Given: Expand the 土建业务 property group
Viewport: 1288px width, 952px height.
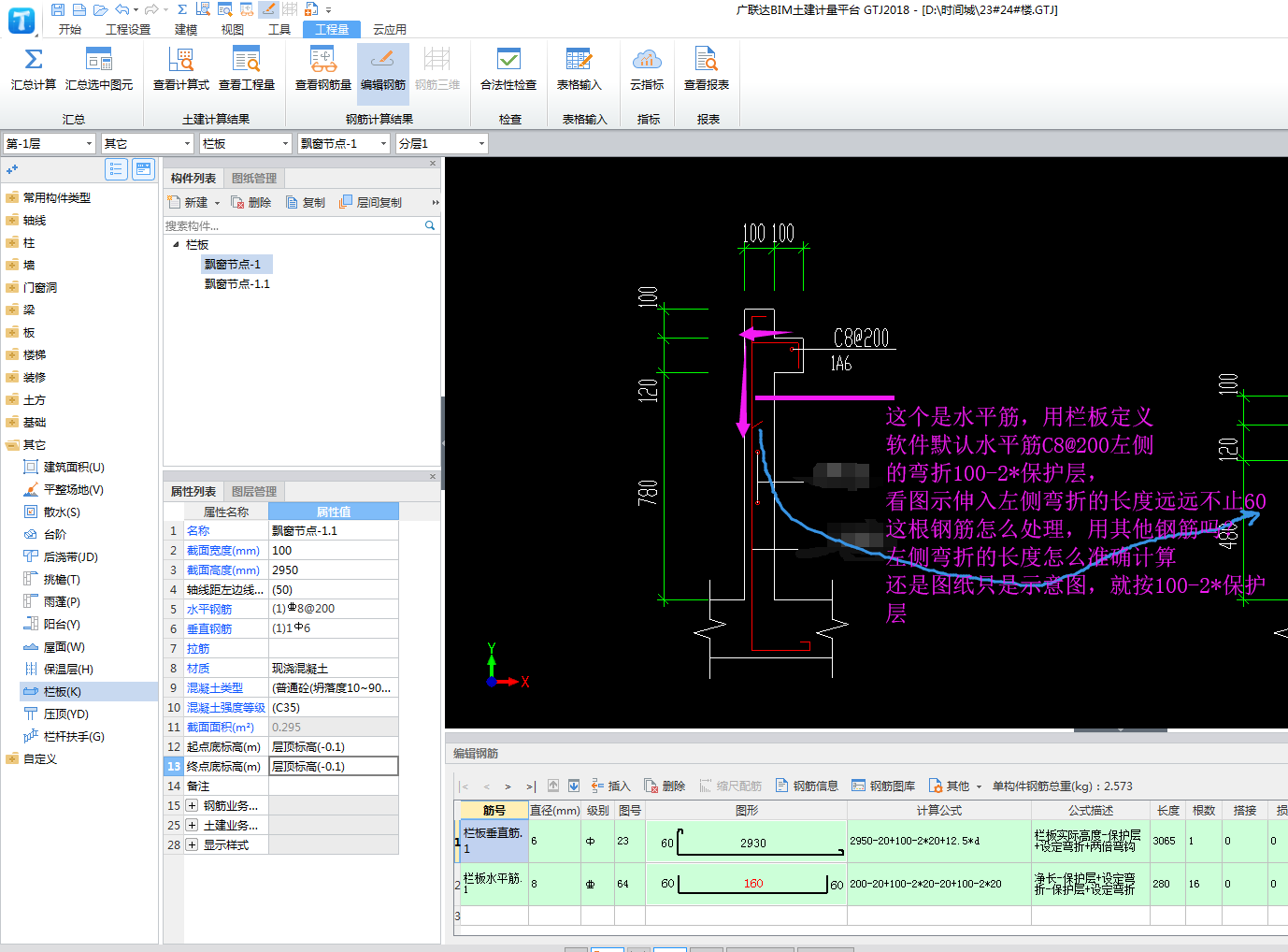Looking at the screenshot, I should coord(192,825).
